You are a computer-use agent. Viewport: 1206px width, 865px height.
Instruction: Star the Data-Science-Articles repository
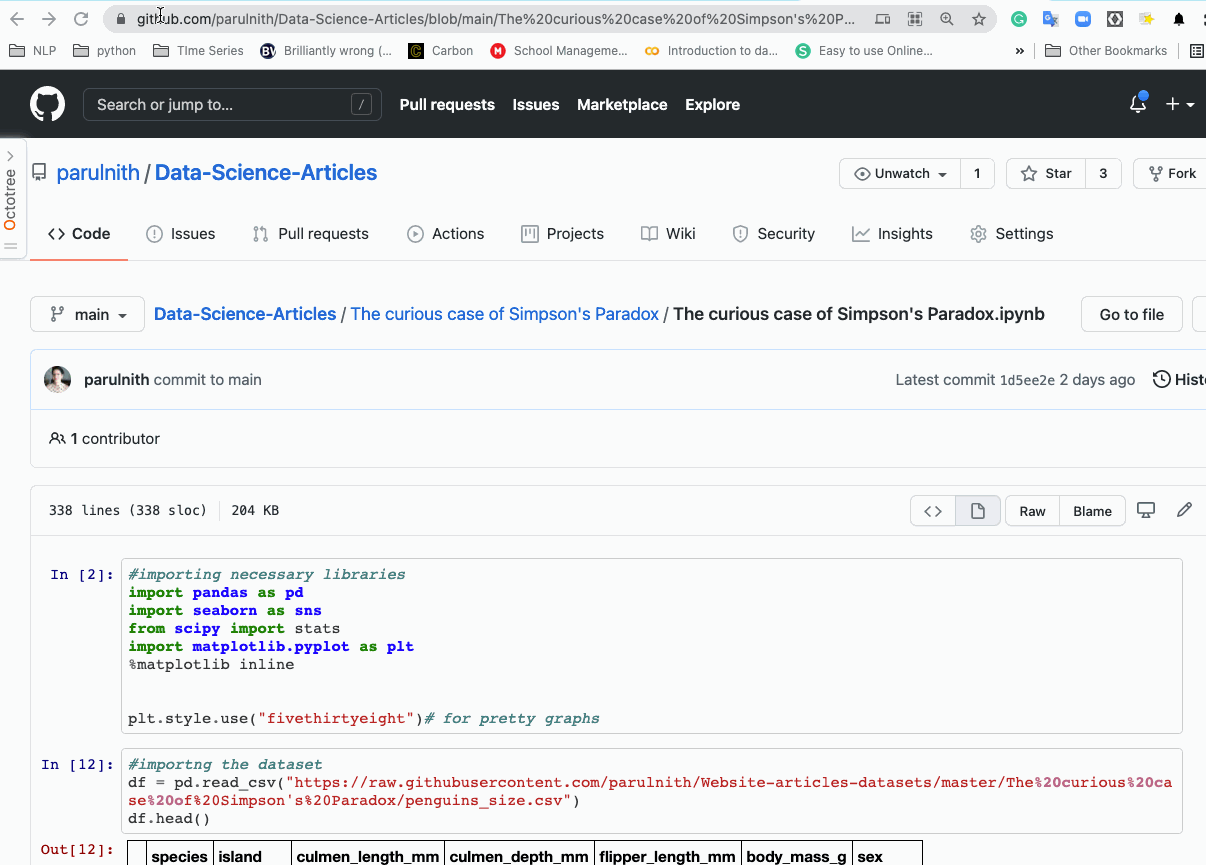pyautogui.click(x=1046, y=173)
